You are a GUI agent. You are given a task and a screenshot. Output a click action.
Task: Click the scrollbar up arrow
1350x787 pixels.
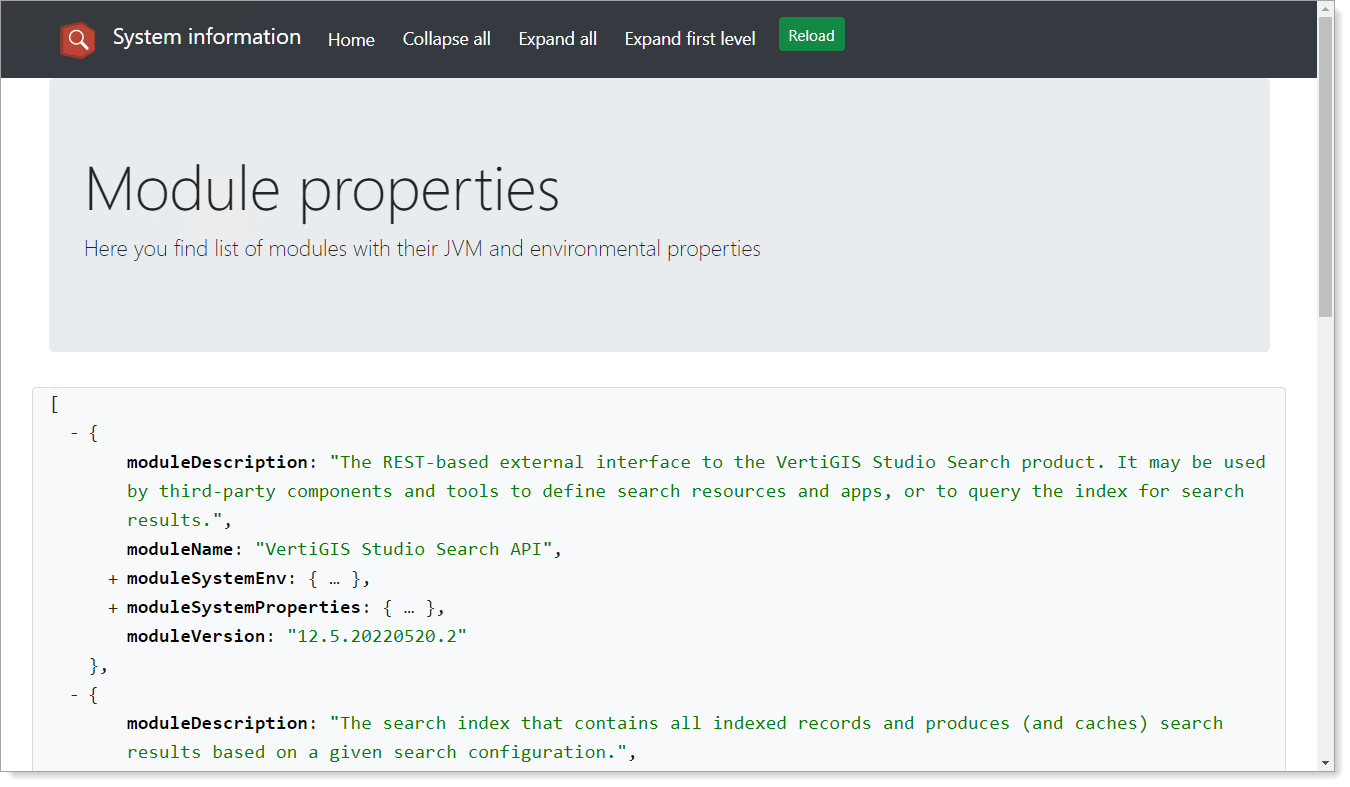(x=1326, y=9)
